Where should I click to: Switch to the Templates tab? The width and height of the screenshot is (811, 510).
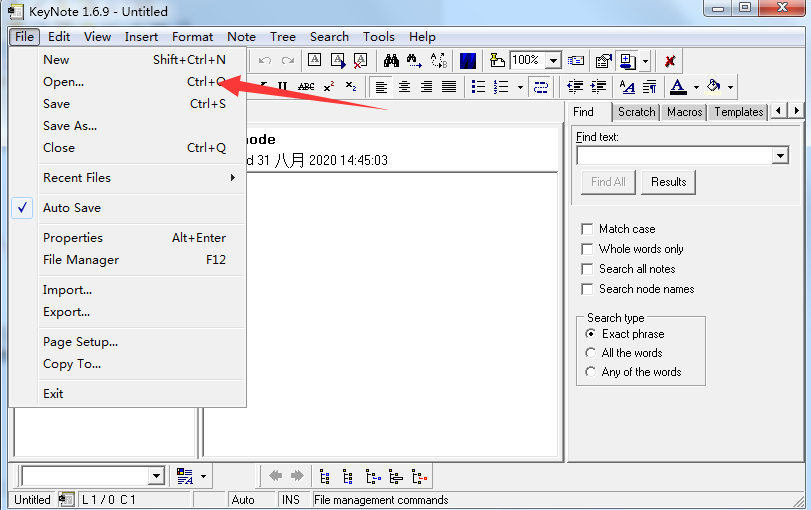(x=739, y=112)
